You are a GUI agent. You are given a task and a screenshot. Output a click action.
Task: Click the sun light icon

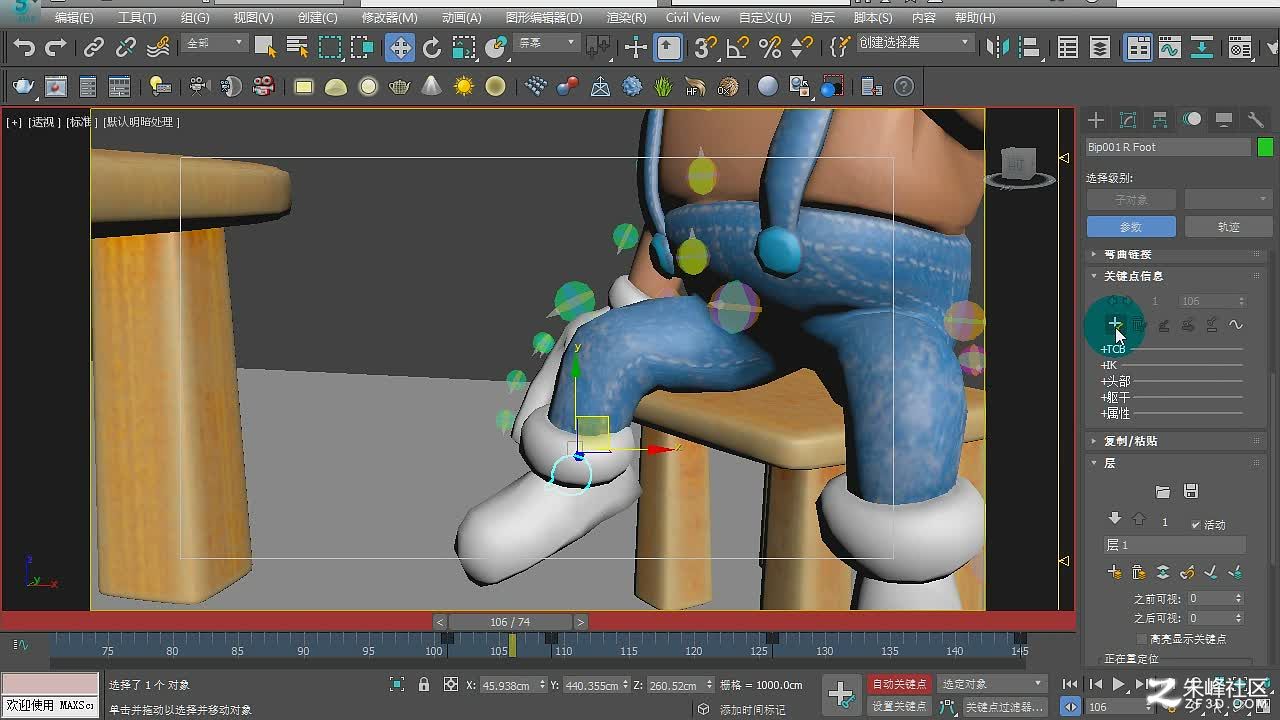click(464, 87)
